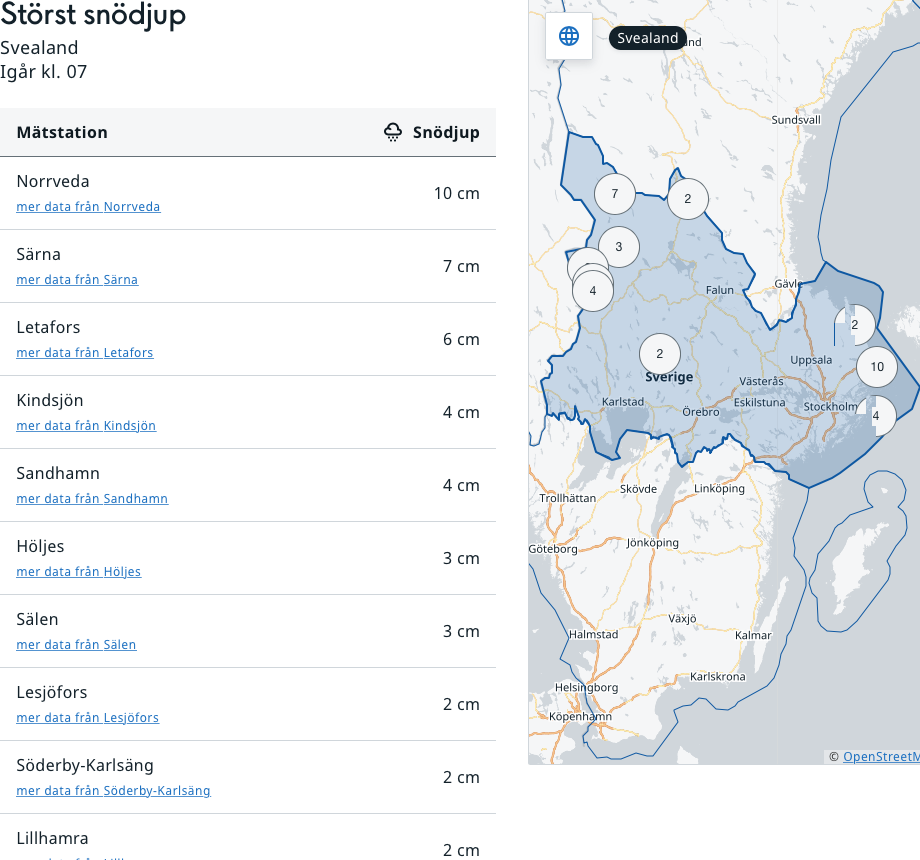Open more data from Särna
Viewport: 920px width, 860px height.
tap(77, 280)
